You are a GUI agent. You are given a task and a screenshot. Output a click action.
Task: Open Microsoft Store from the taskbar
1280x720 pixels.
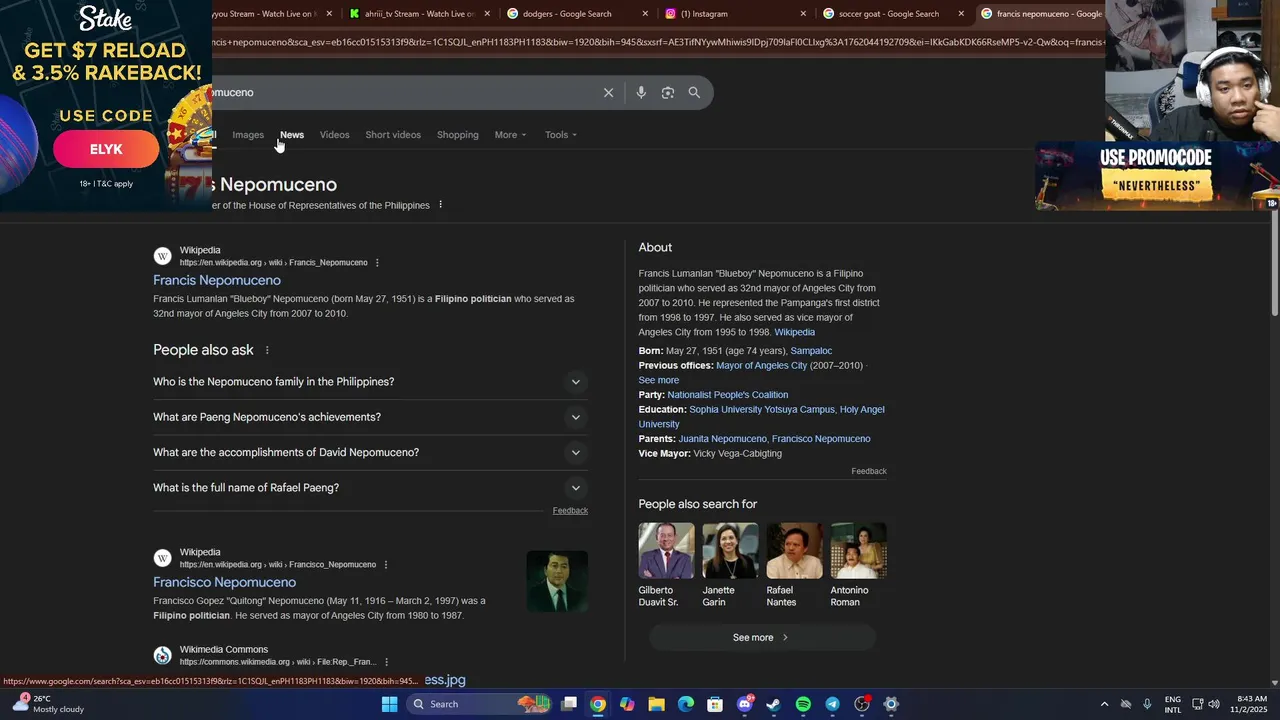click(x=715, y=704)
